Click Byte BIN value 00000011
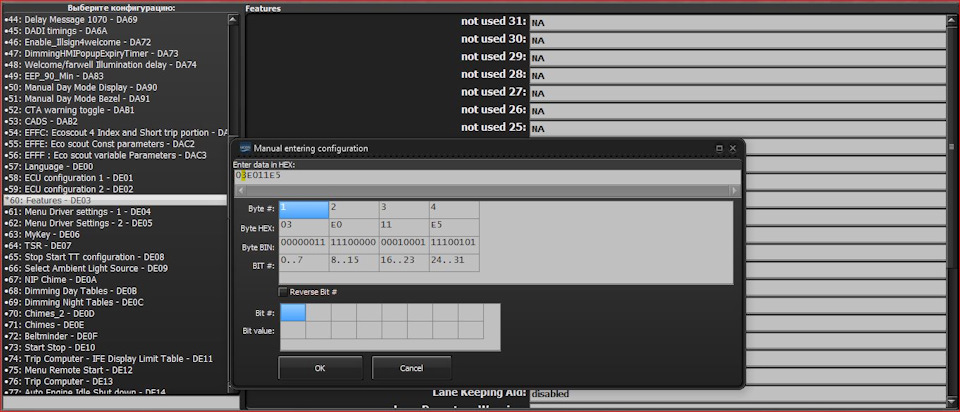This screenshot has width=960, height=412. coord(304,245)
